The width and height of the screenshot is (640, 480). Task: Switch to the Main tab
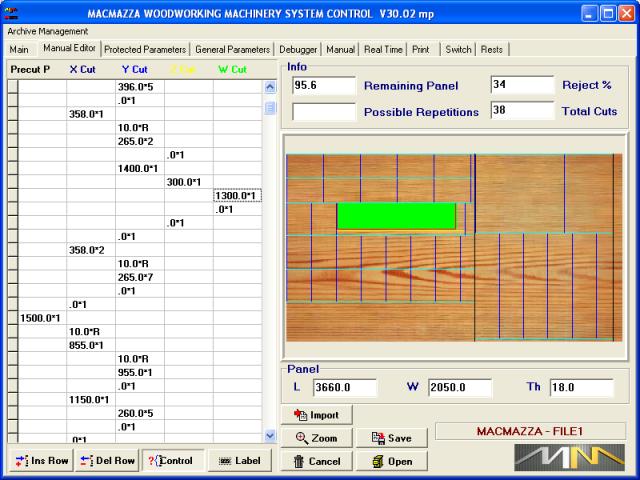pos(19,49)
